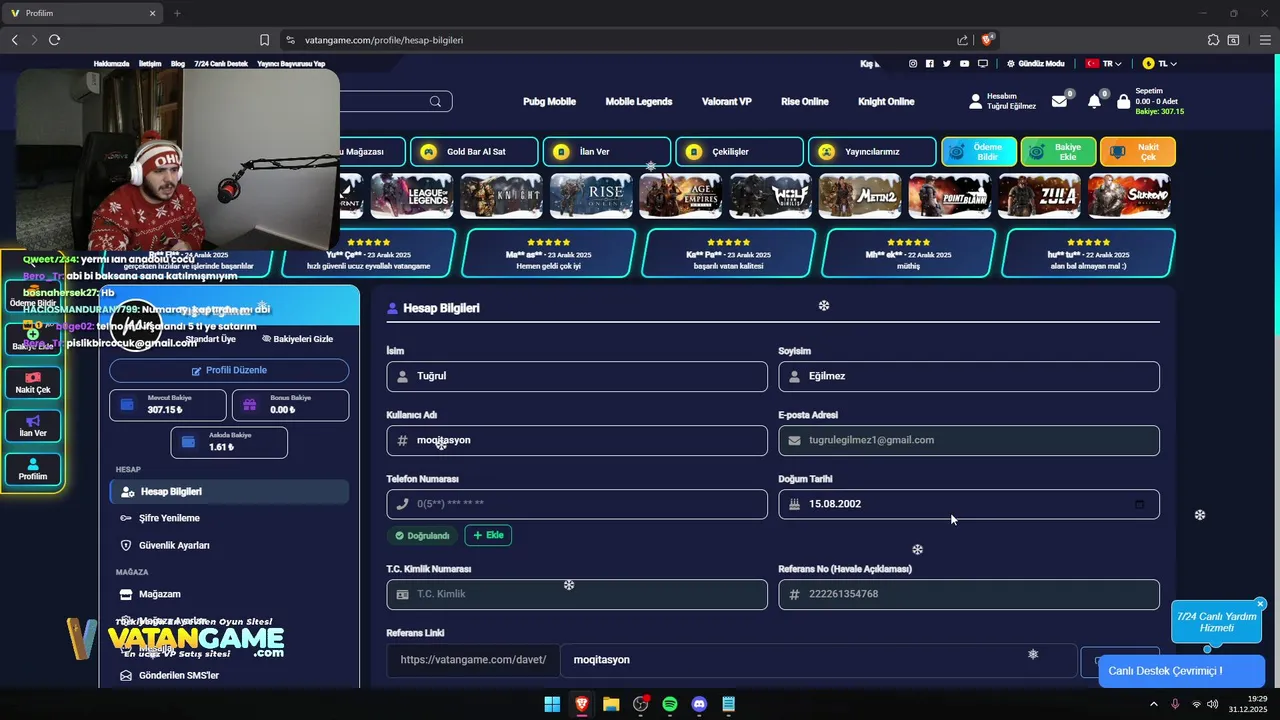
Task: Open Çekilişler giveaways button
Action: point(739,152)
